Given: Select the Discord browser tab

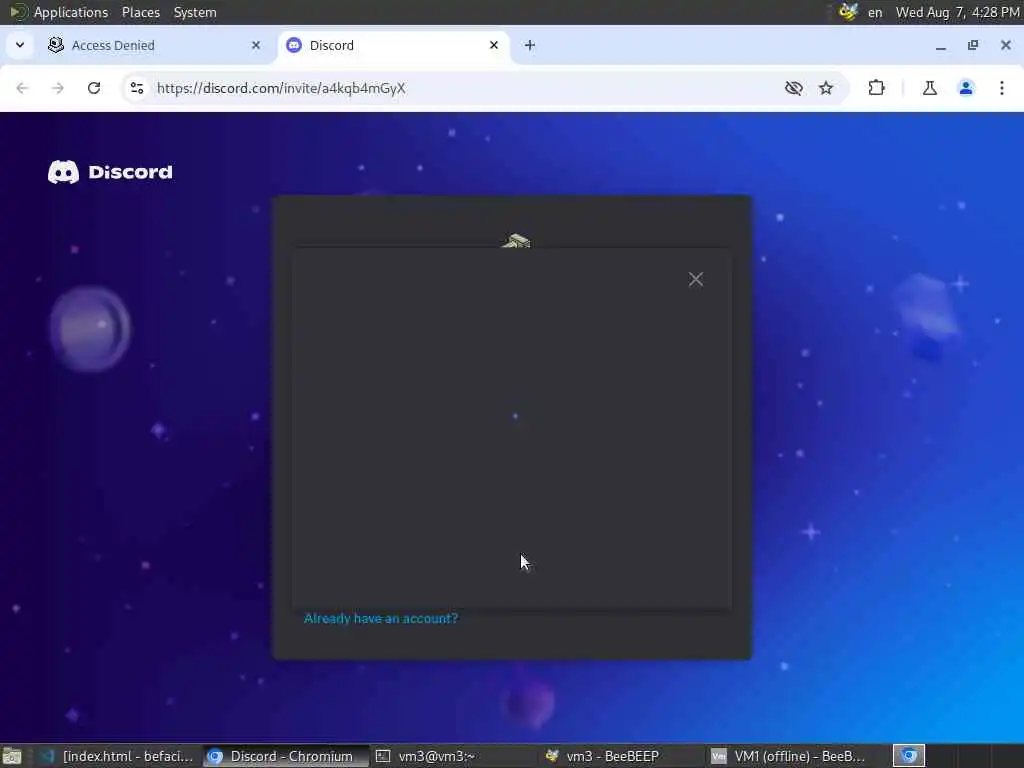Looking at the screenshot, I should (392, 45).
